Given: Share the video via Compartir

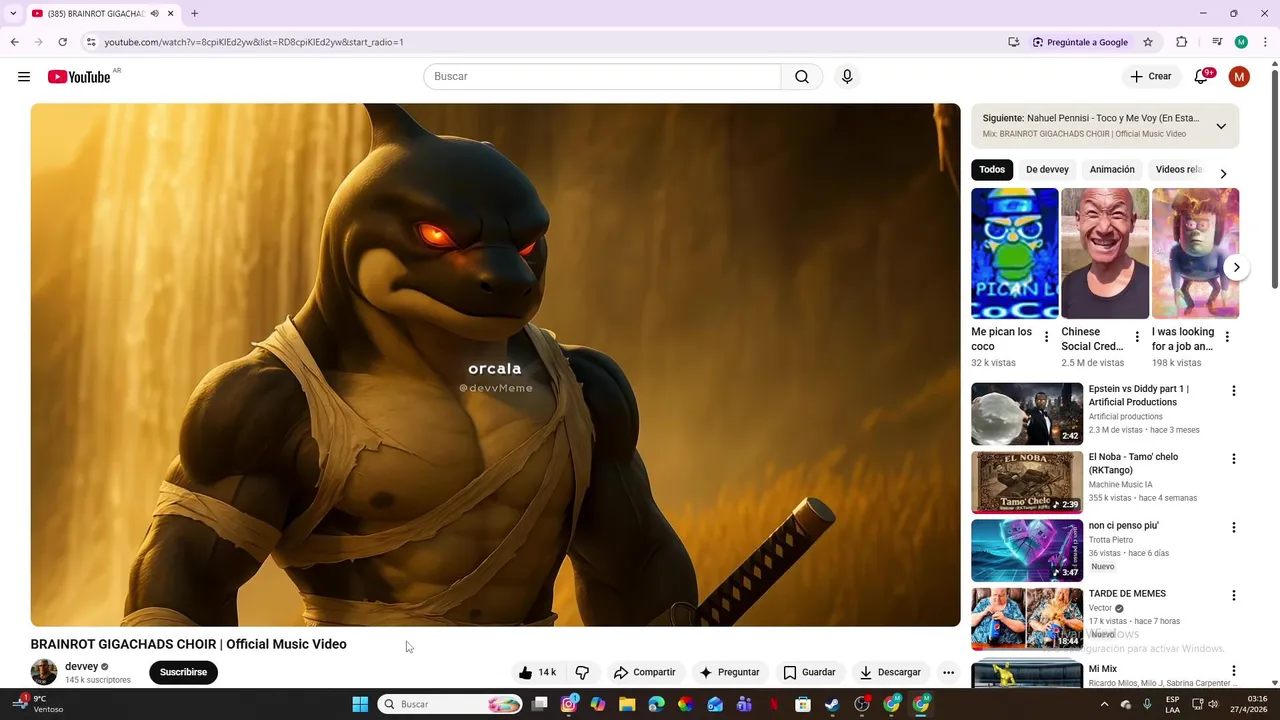Looking at the screenshot, I should click(644, 673).
